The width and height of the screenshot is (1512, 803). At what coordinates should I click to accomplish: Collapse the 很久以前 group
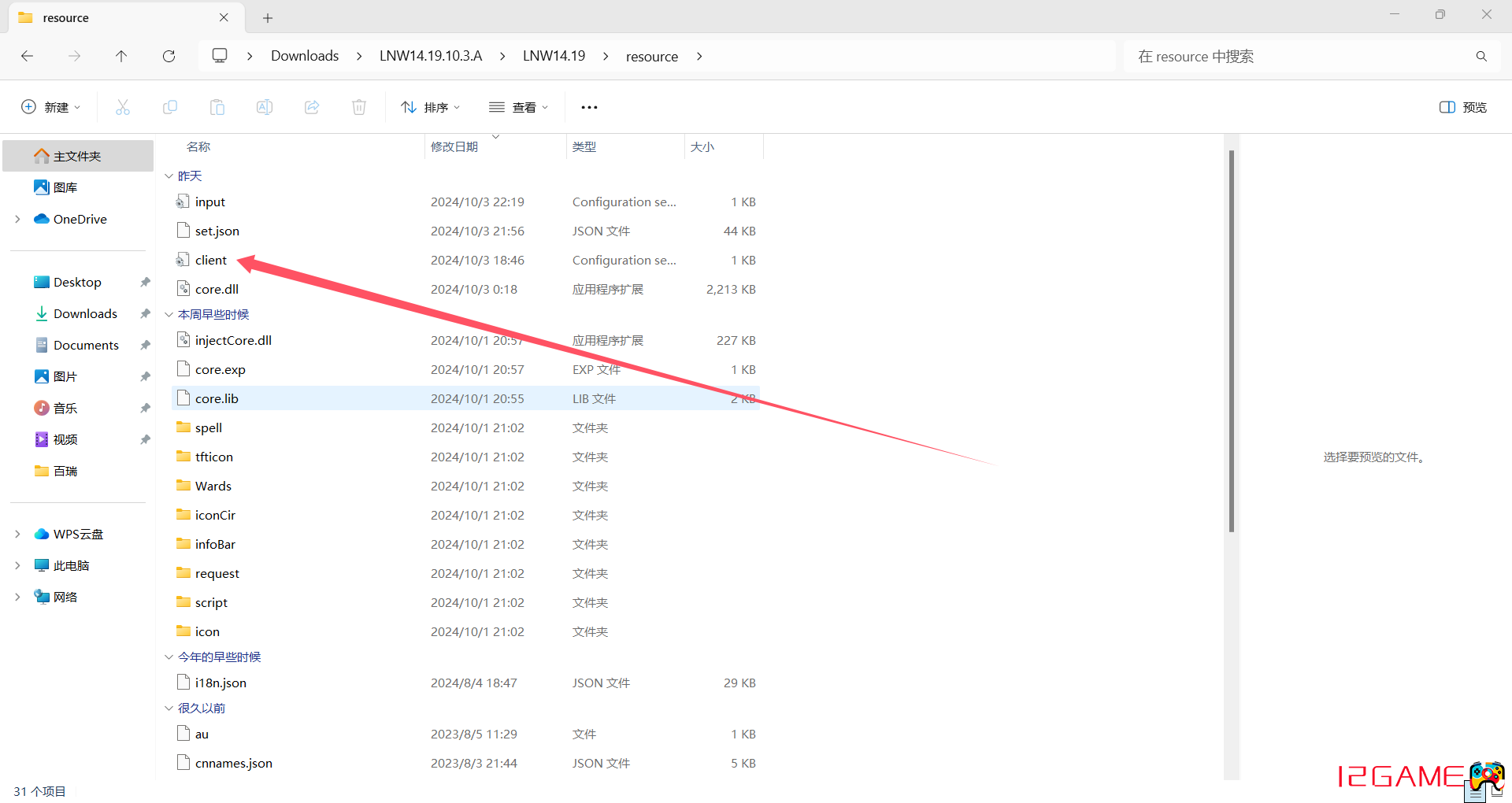pyautogui.click(x=169, y=708)
